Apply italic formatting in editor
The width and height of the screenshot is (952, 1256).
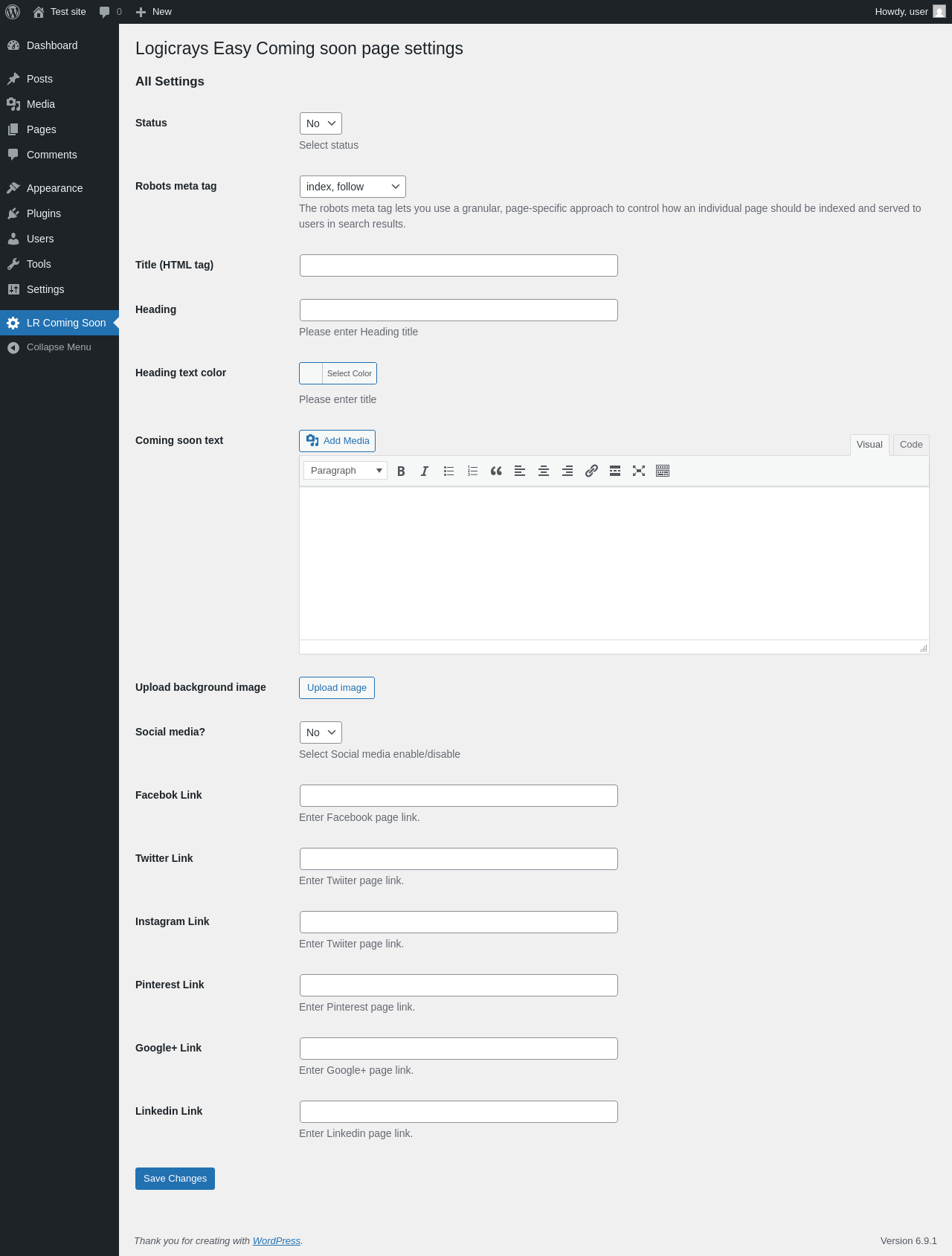tap(425, 471)
